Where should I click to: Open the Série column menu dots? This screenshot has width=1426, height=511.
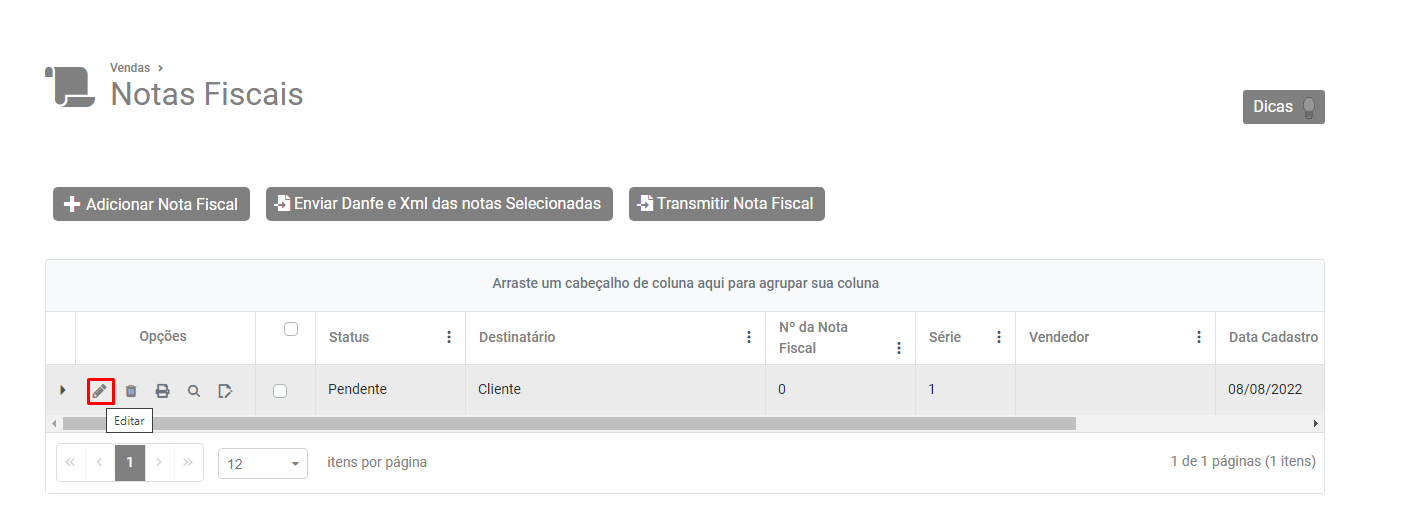(999, 337)
